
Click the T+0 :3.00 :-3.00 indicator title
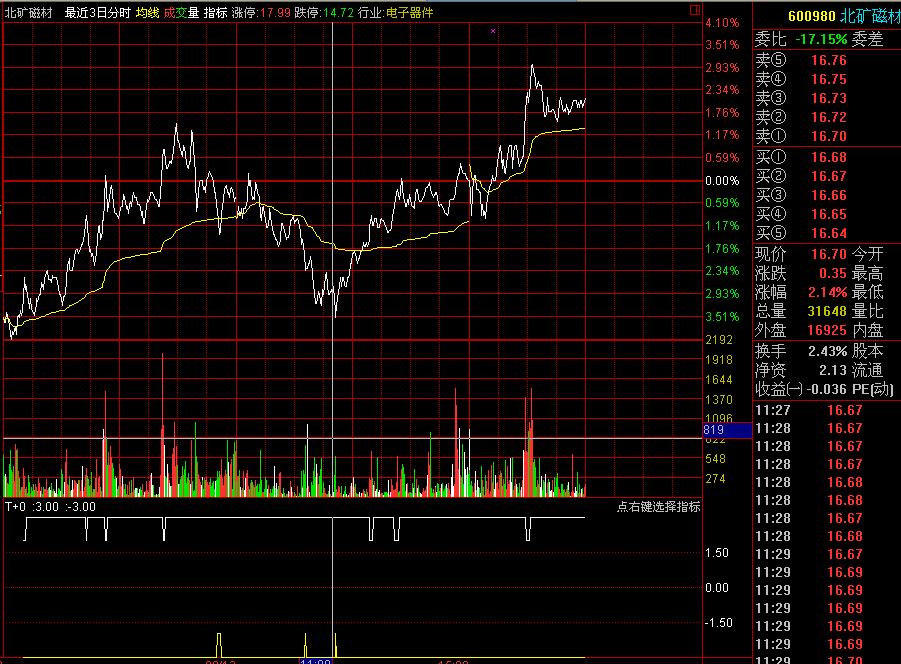pyautogui.click(x=50, y=507)
